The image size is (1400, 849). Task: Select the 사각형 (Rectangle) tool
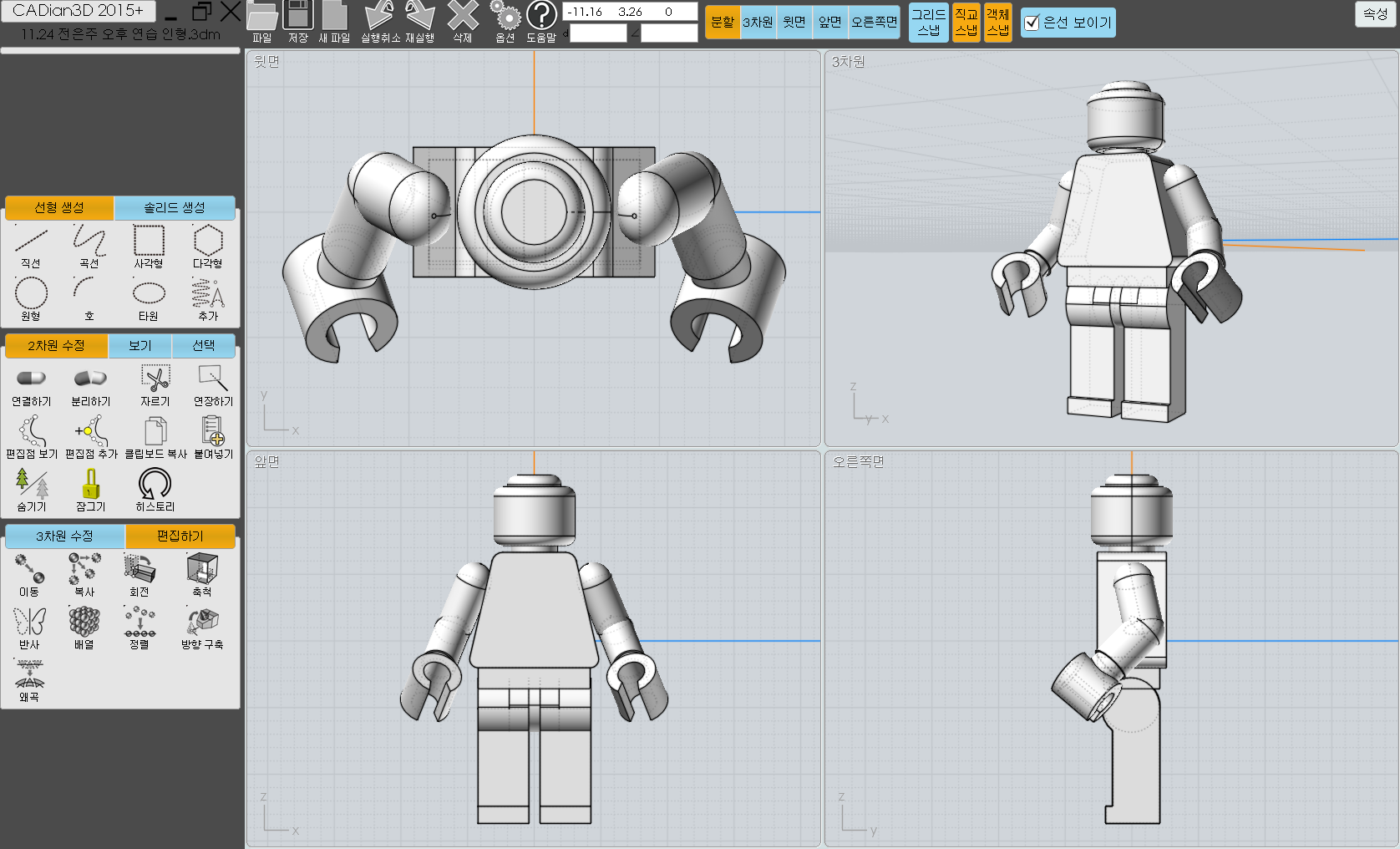pos(149,241)
